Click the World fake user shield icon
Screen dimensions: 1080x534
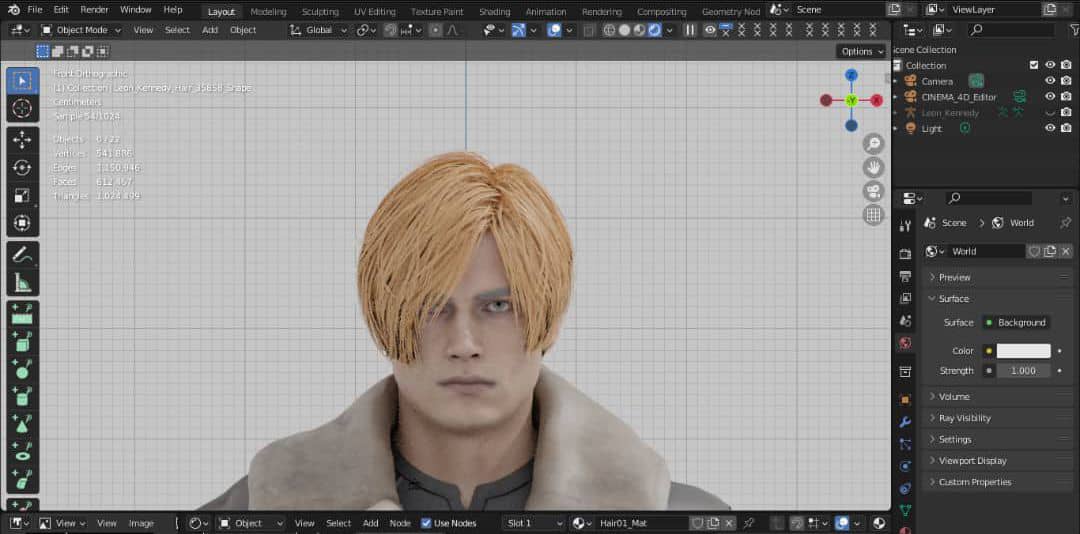tap(1034, 251)
